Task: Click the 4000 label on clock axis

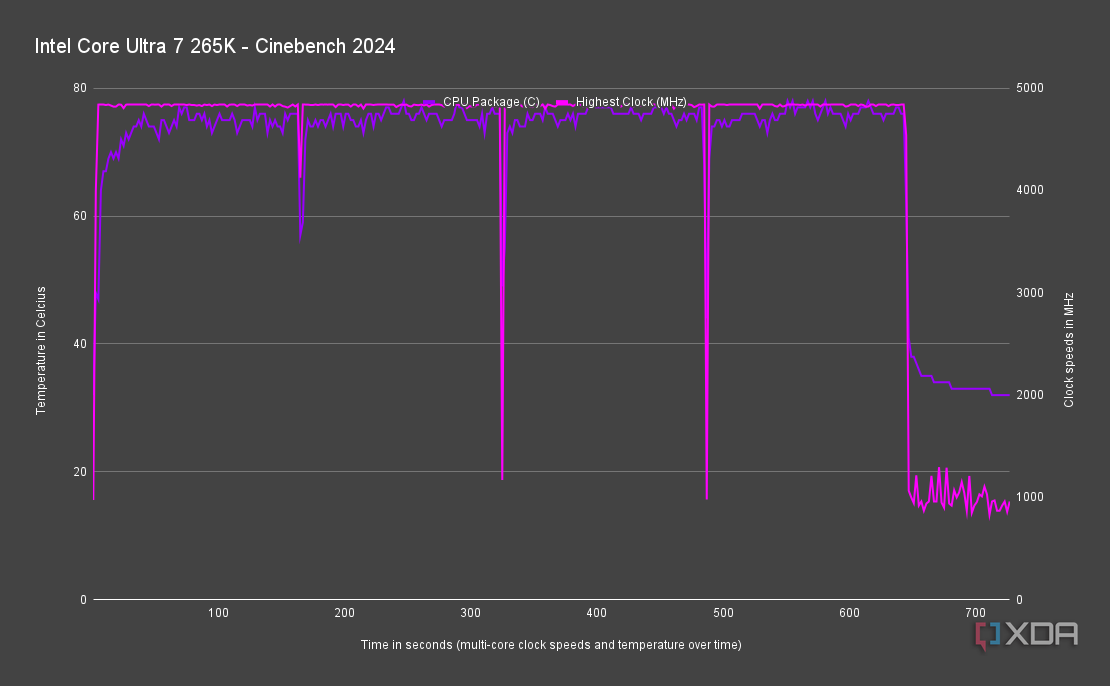Action: [1030, 190]
